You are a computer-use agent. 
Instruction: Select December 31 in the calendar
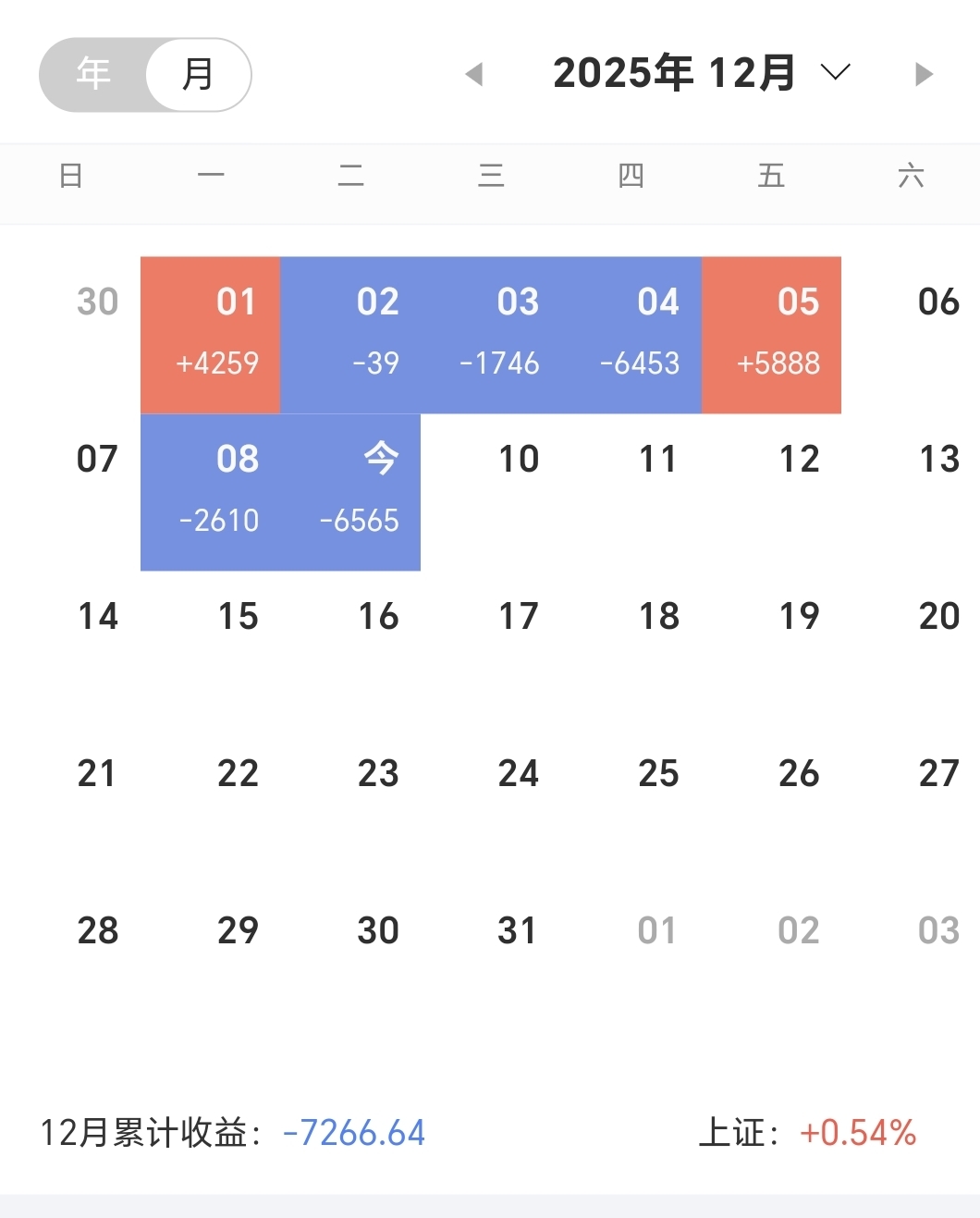pos(517,931)
